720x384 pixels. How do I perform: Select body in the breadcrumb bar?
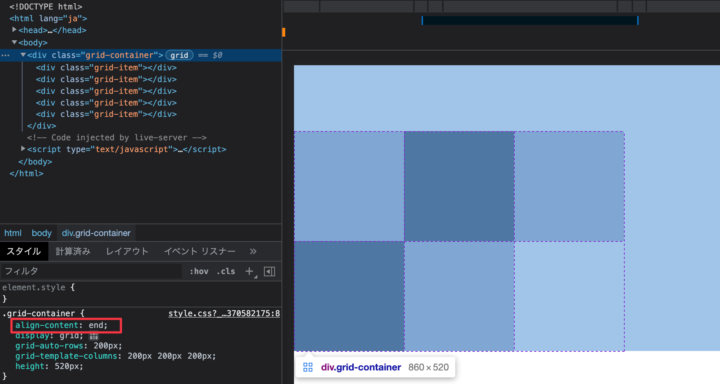(x=41, y=233)
